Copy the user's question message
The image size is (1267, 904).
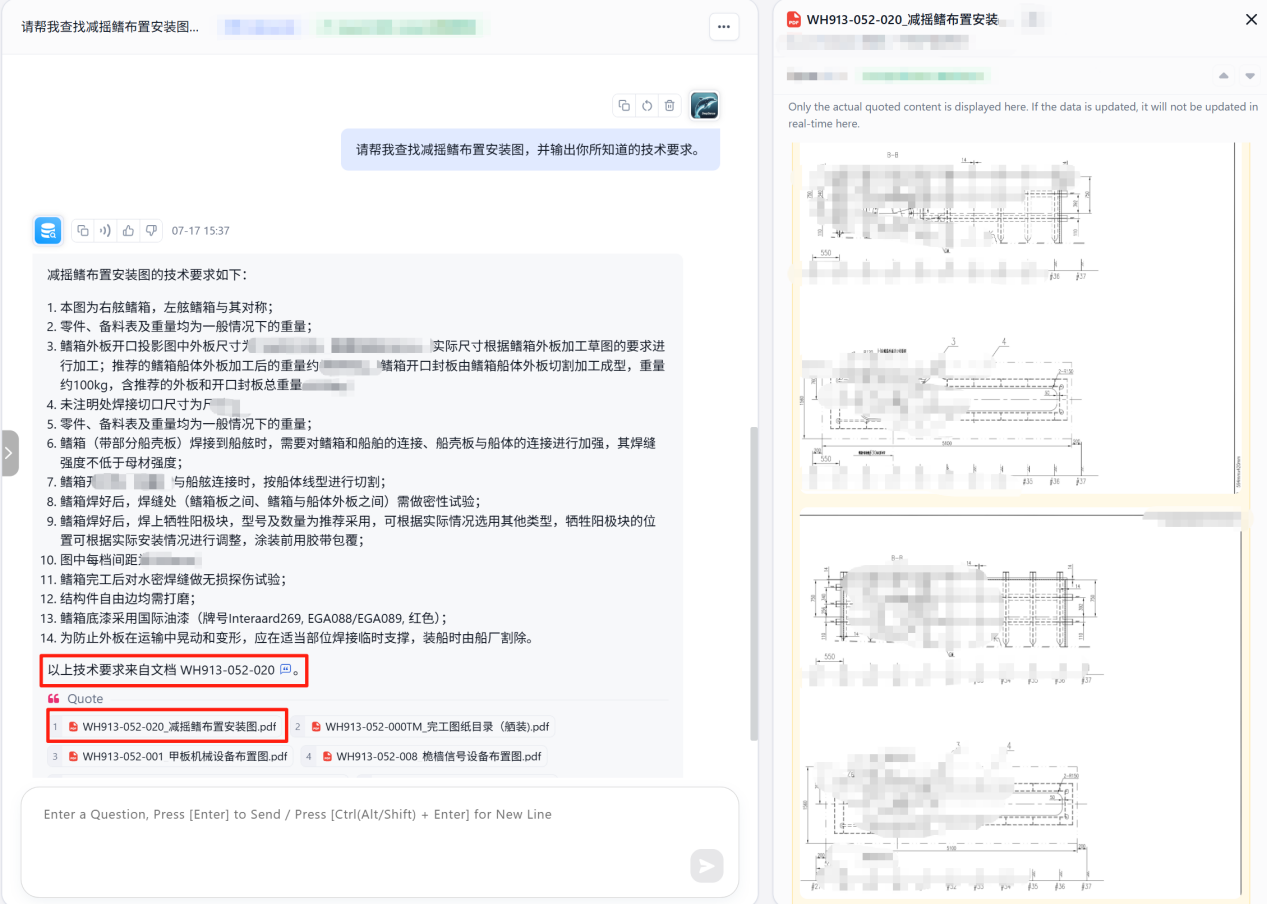[x=624, y=106]
